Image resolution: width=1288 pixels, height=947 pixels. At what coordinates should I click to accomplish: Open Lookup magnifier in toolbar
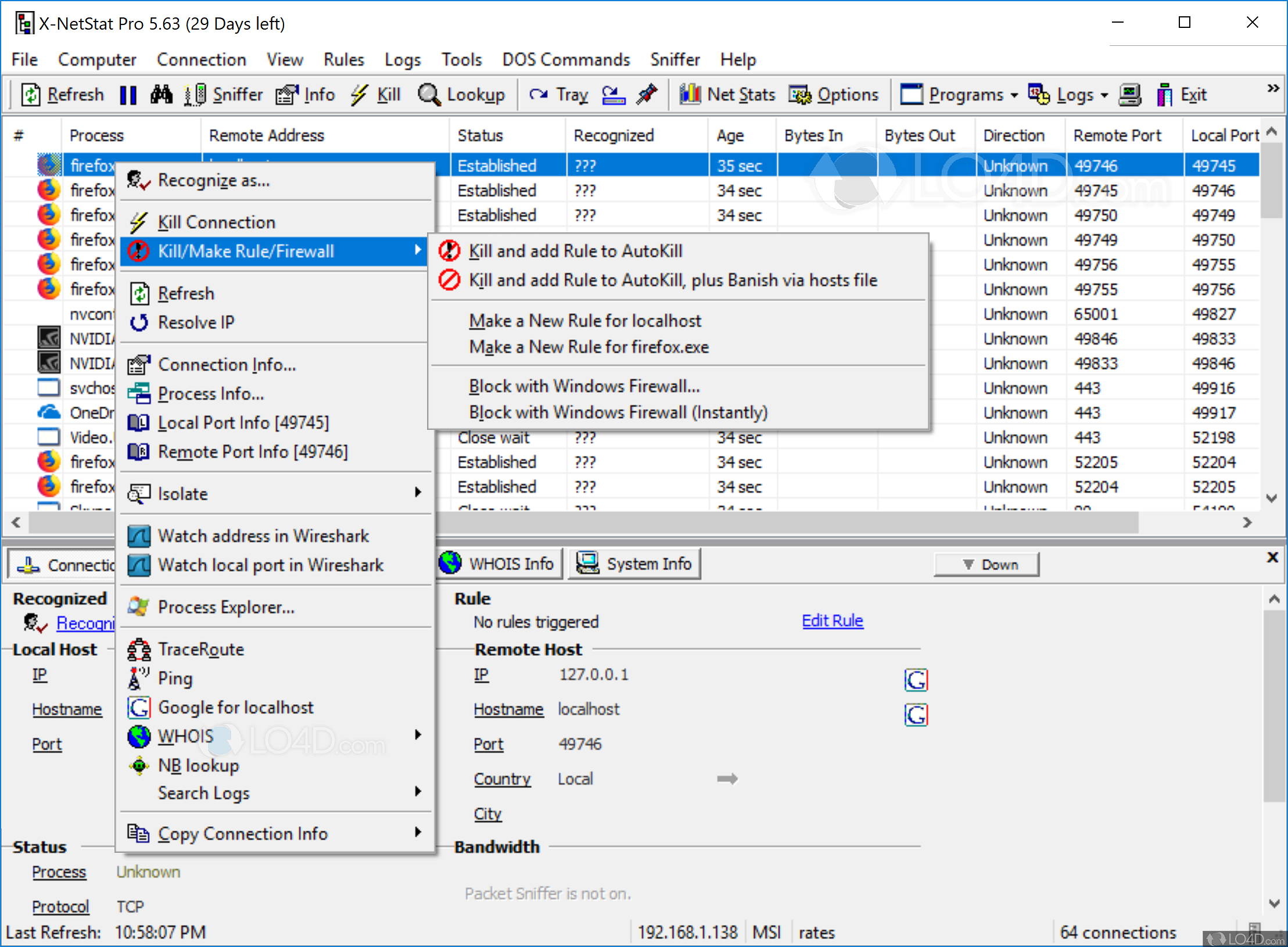[429, 95]
